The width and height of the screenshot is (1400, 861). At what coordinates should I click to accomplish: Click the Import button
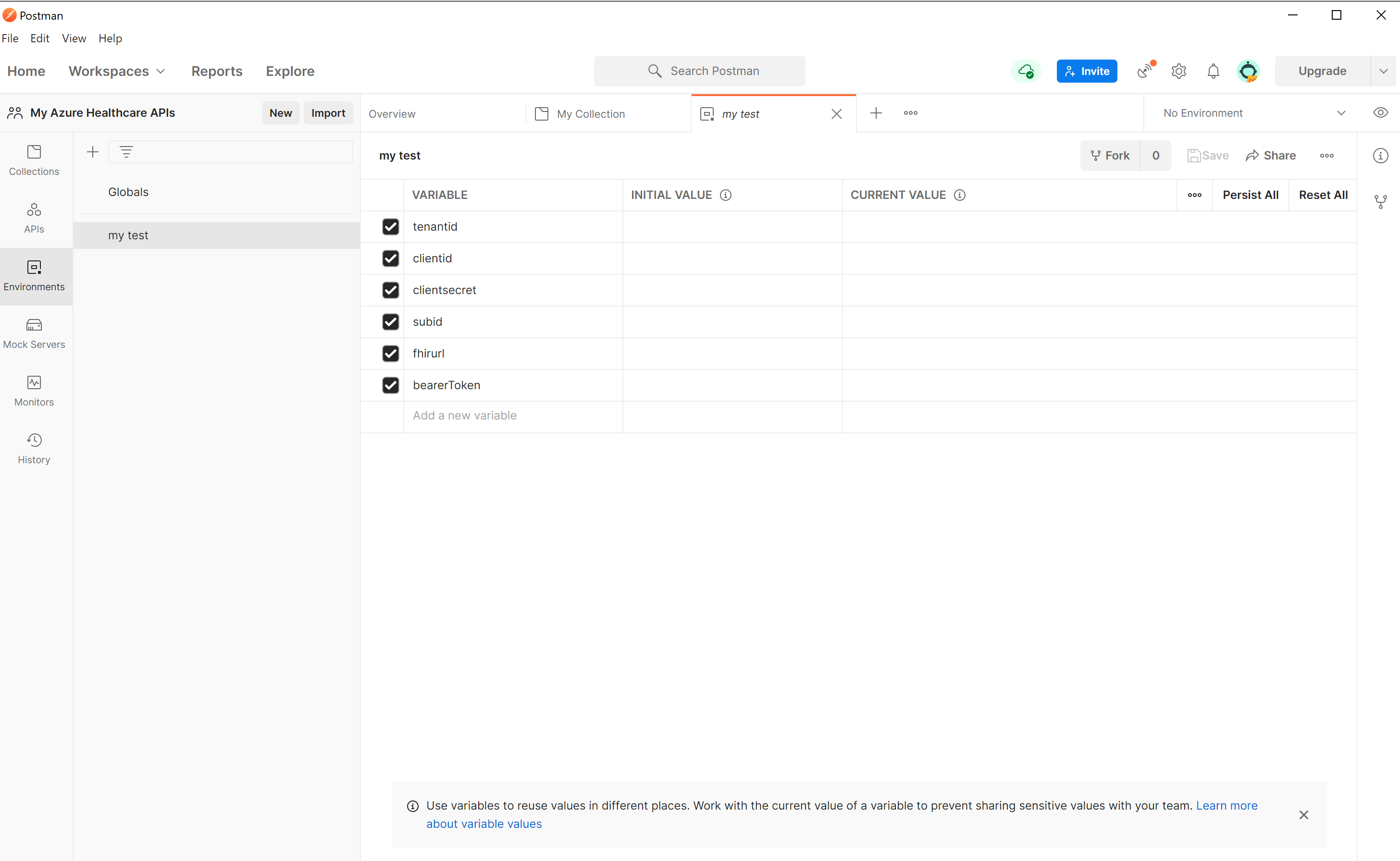(328, 113)
